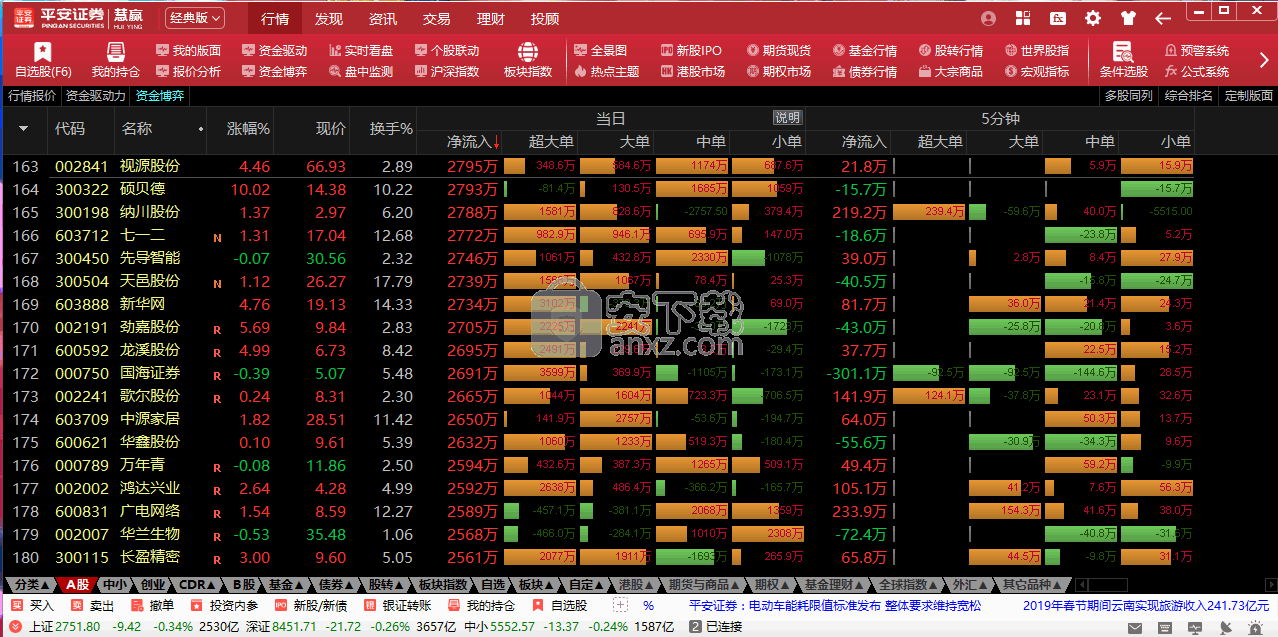This screenshot has height=637, width=1278.
Task: Click the user account avatar icon
Action: tap(989, 18)
